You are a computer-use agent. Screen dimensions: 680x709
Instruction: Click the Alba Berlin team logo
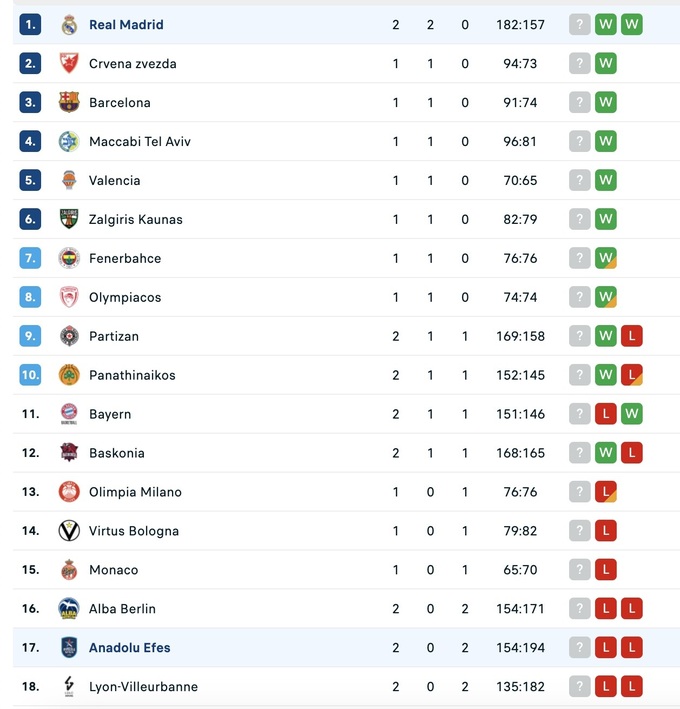pos(69,609)
